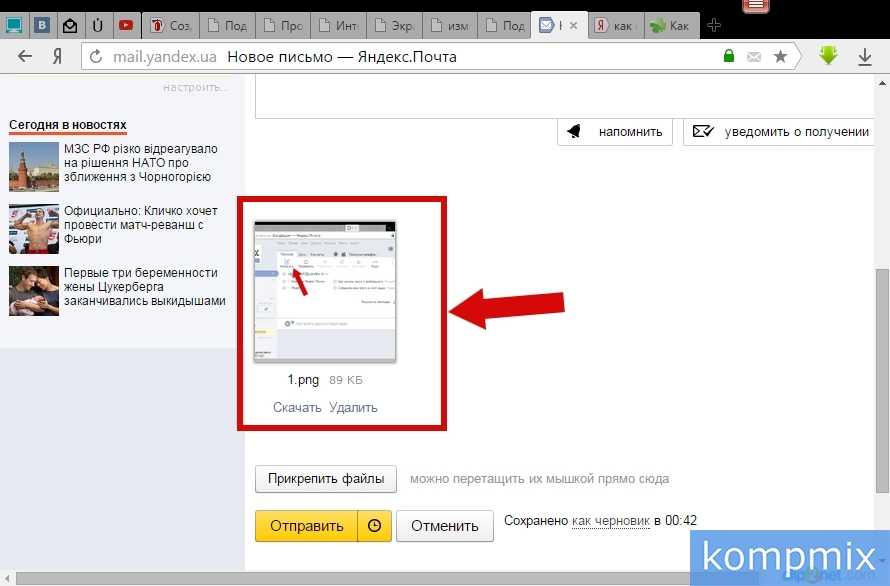
Task: Click the attachment name 1.png
Action: click(303, 380)
